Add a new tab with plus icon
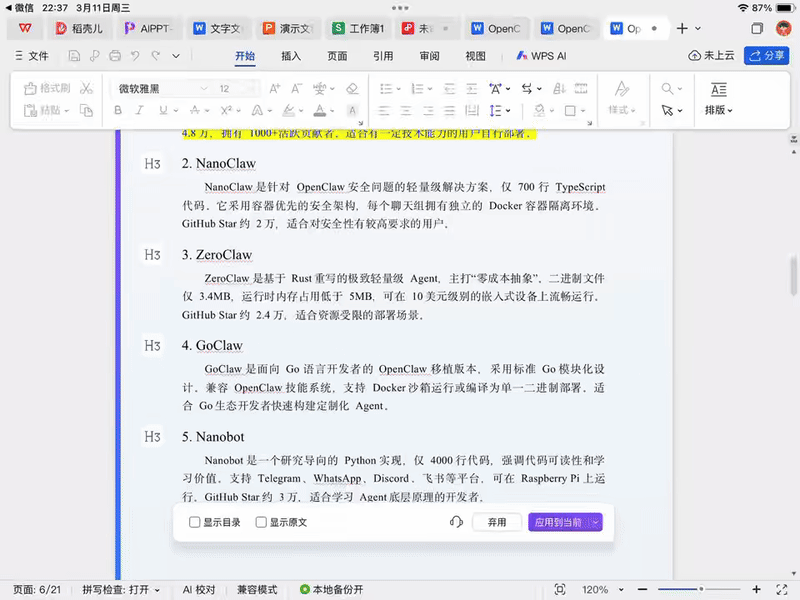 (x=682, y=29)
